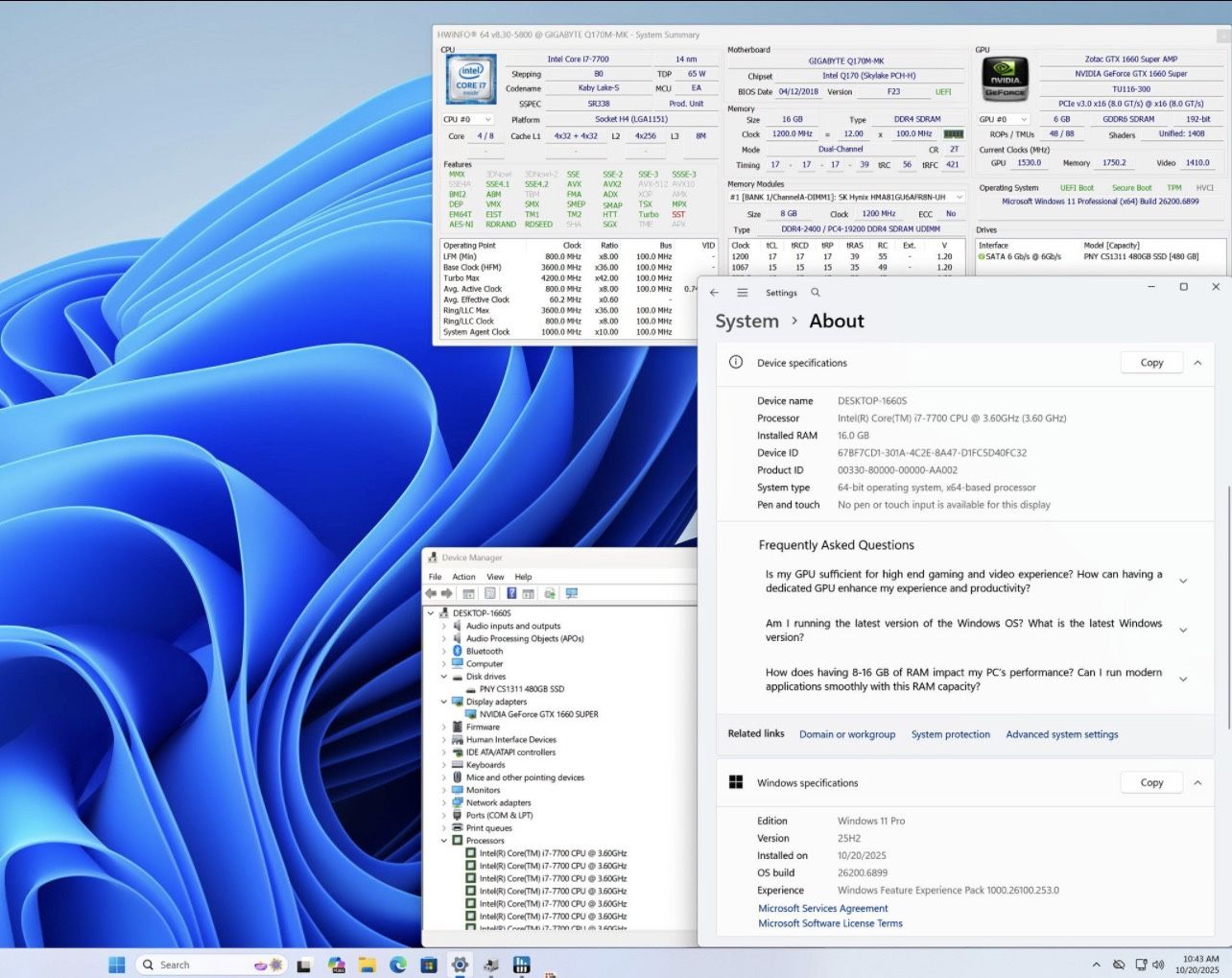The image size is (1232, 978).
Task: Click the volume speaker icon in system tray
Action: click(x=1158, y=965)
